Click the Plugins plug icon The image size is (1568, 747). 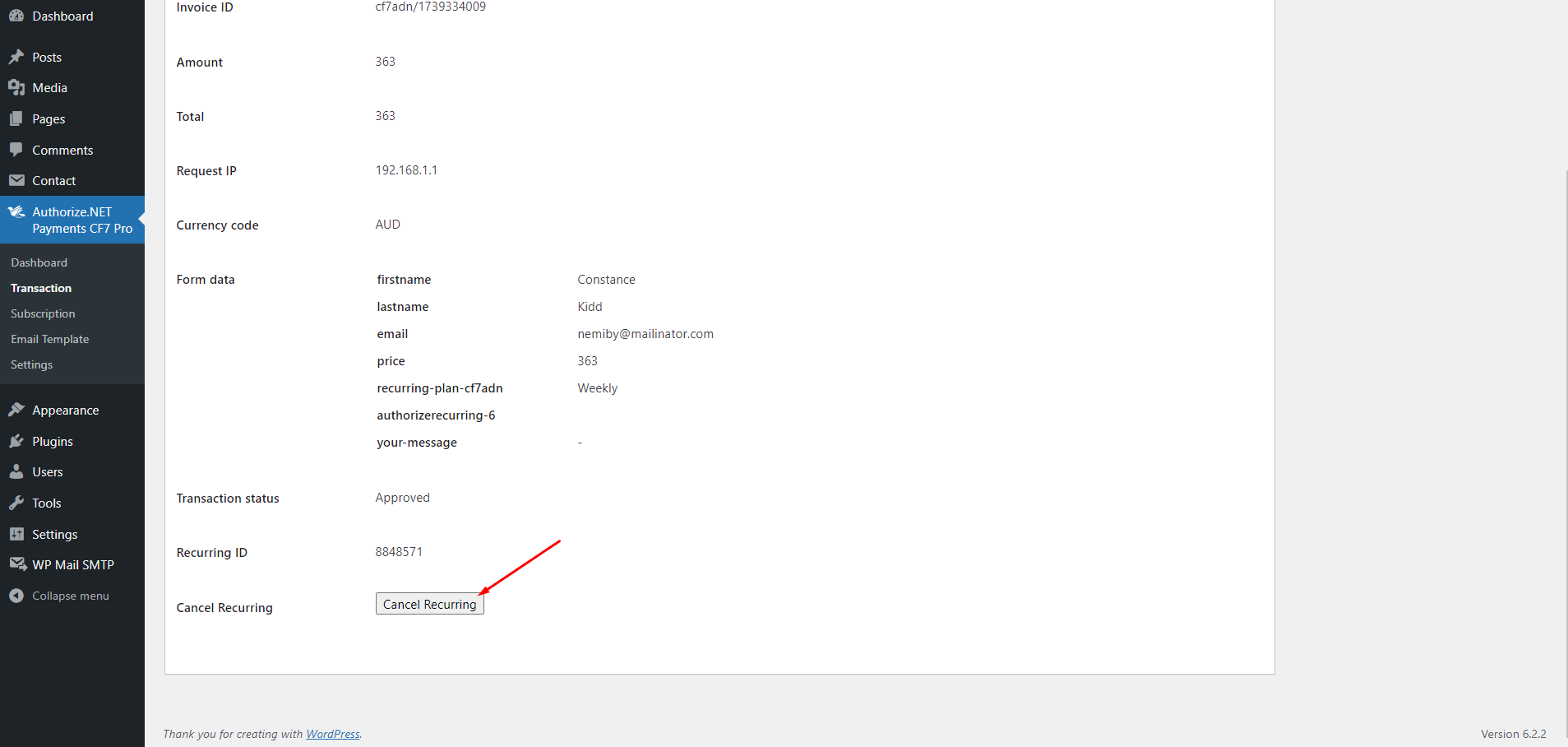pyautogui.click(x=16, y=442)
